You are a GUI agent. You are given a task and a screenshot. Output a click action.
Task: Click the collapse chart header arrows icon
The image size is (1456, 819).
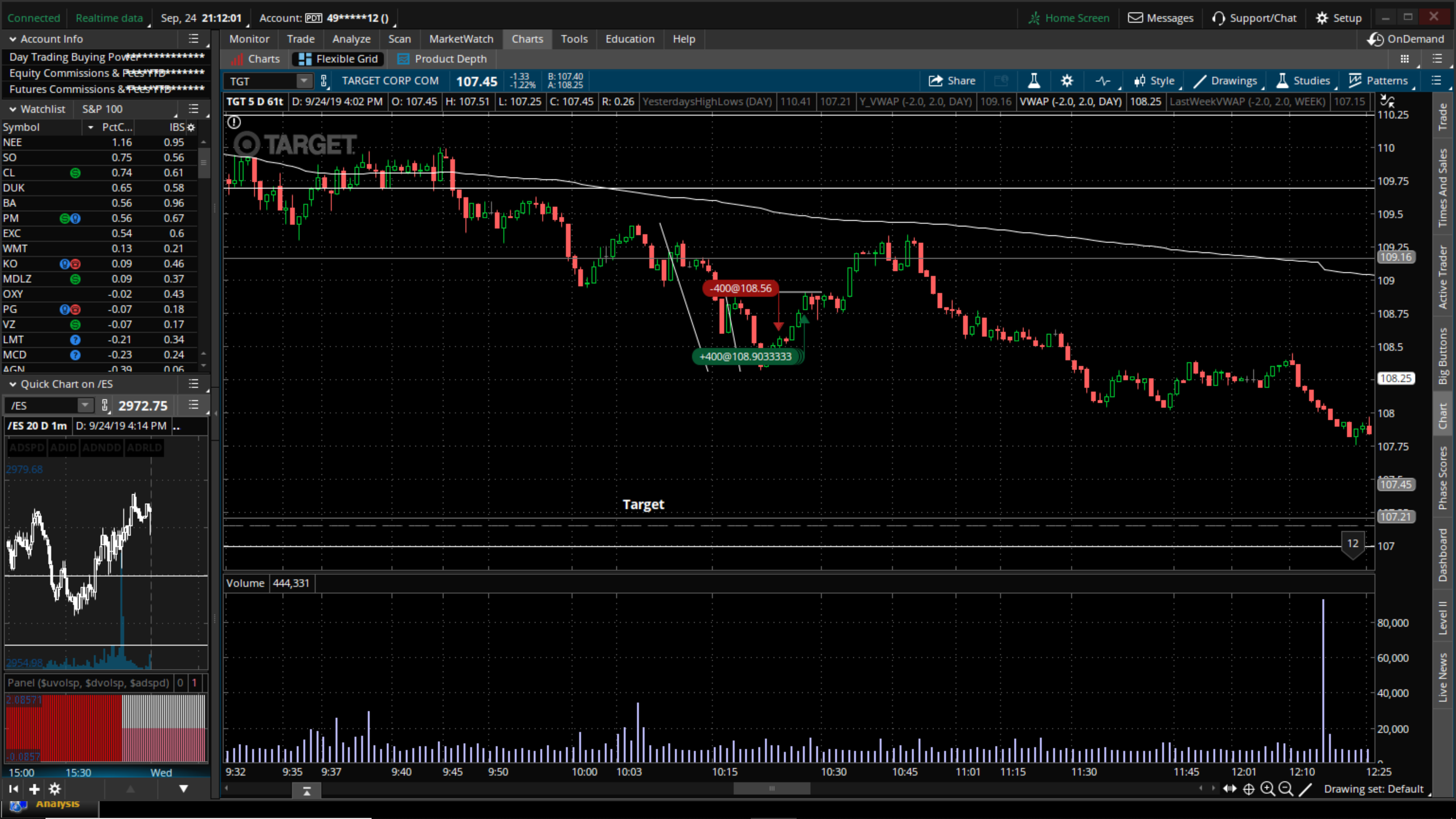(x=1387, y=102)
